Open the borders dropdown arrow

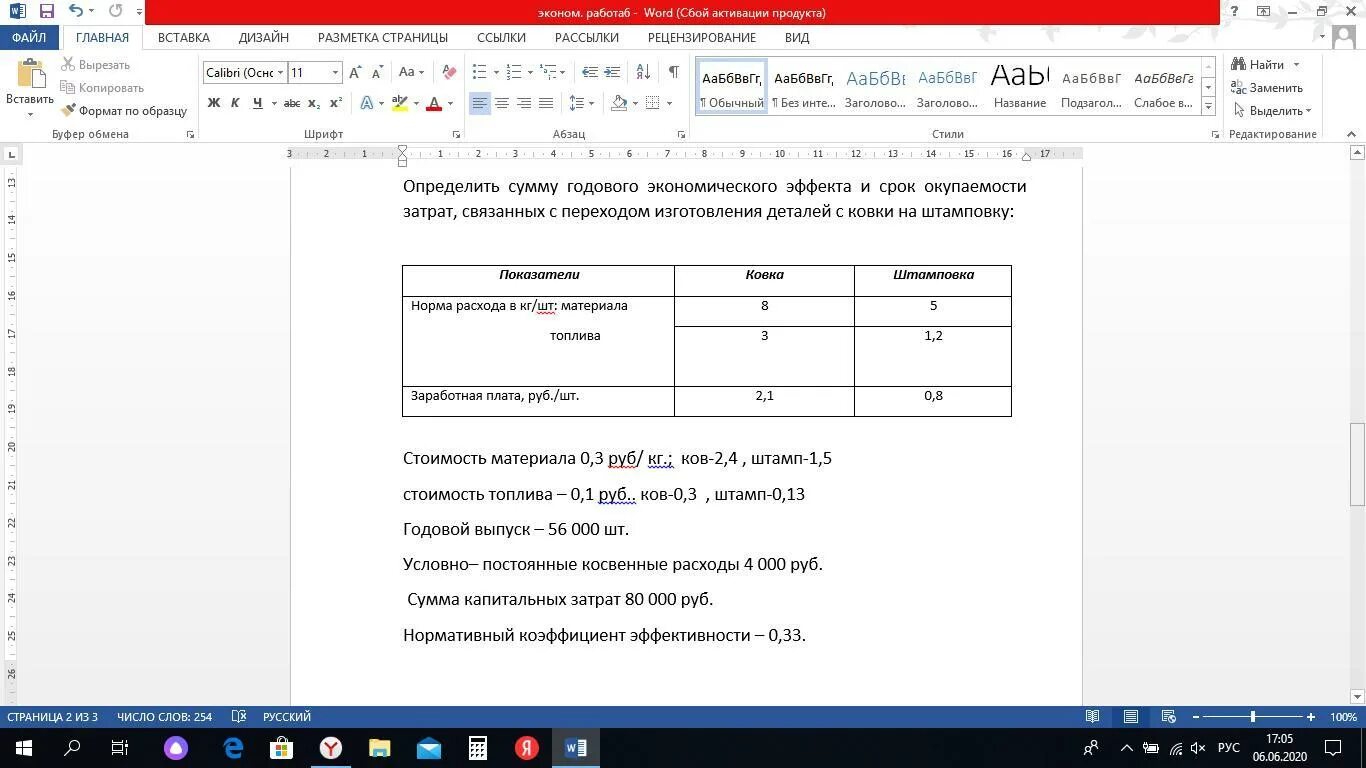669,103
